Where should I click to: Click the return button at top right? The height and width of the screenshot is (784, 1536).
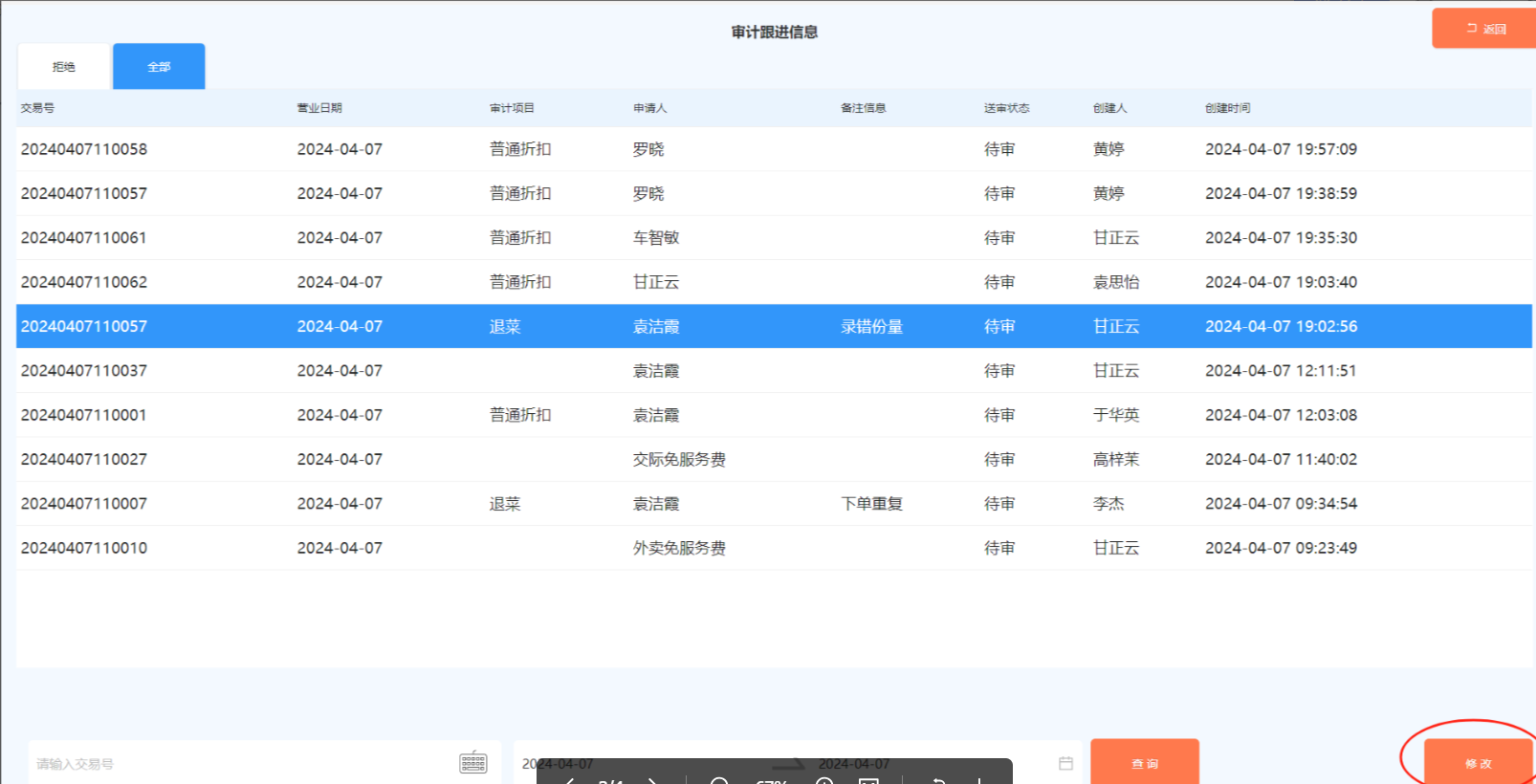[x=1485, y=29]
